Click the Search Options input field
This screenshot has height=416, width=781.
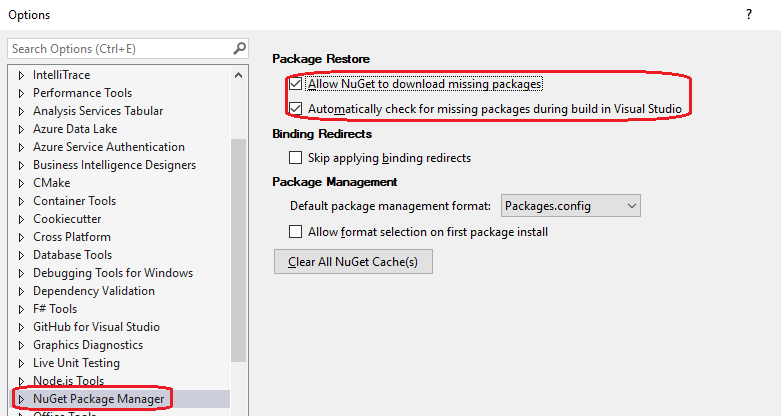(120, 49)
